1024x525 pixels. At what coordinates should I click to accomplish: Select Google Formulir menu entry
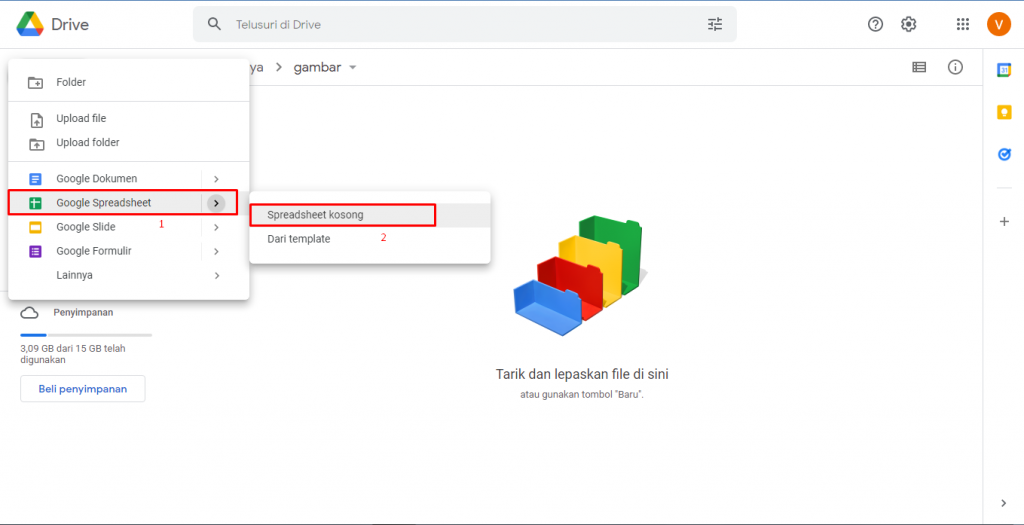click(x=129, y=251)
